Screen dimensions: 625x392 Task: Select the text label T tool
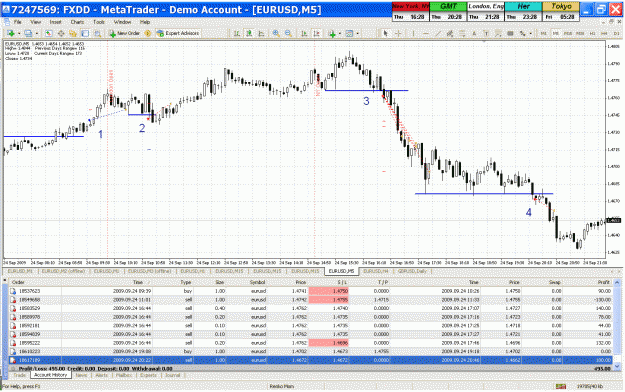486,33
